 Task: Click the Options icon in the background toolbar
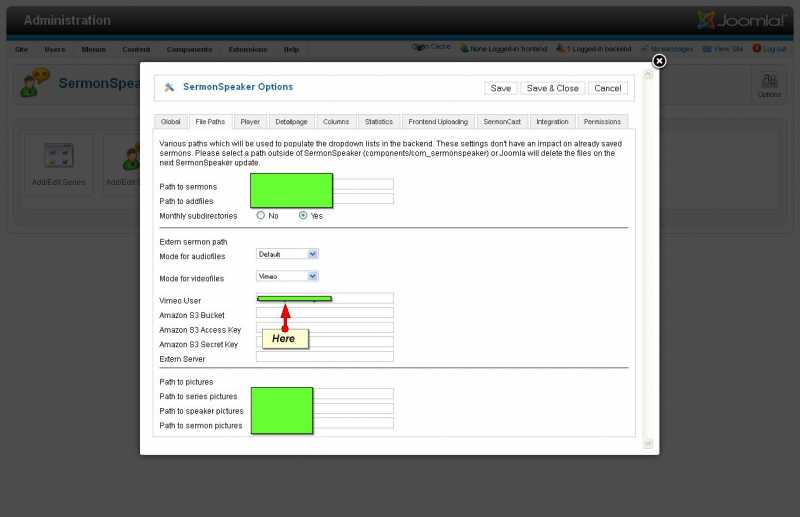[x=769, y=85]
